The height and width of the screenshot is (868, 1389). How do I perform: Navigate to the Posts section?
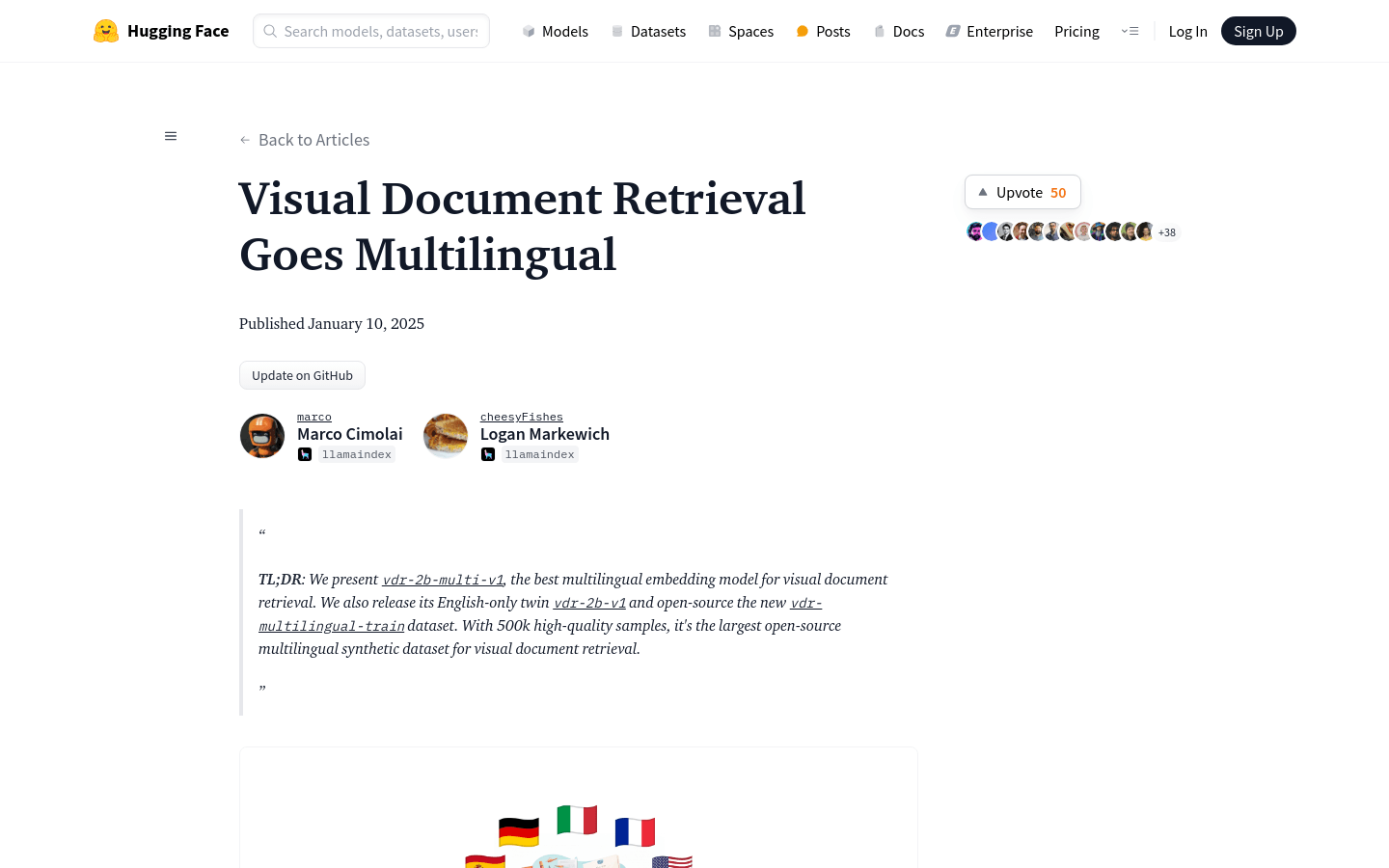(x=823, y=31)
